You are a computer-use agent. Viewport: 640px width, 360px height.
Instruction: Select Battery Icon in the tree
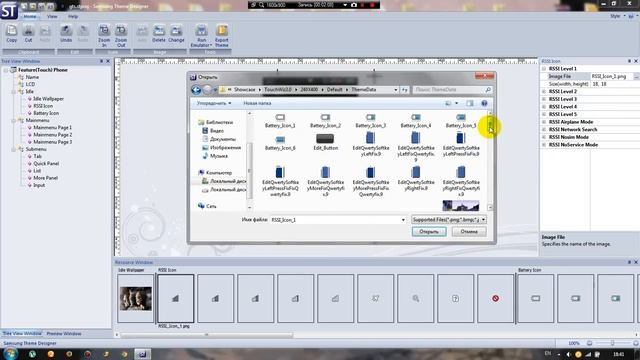point(46,113)
